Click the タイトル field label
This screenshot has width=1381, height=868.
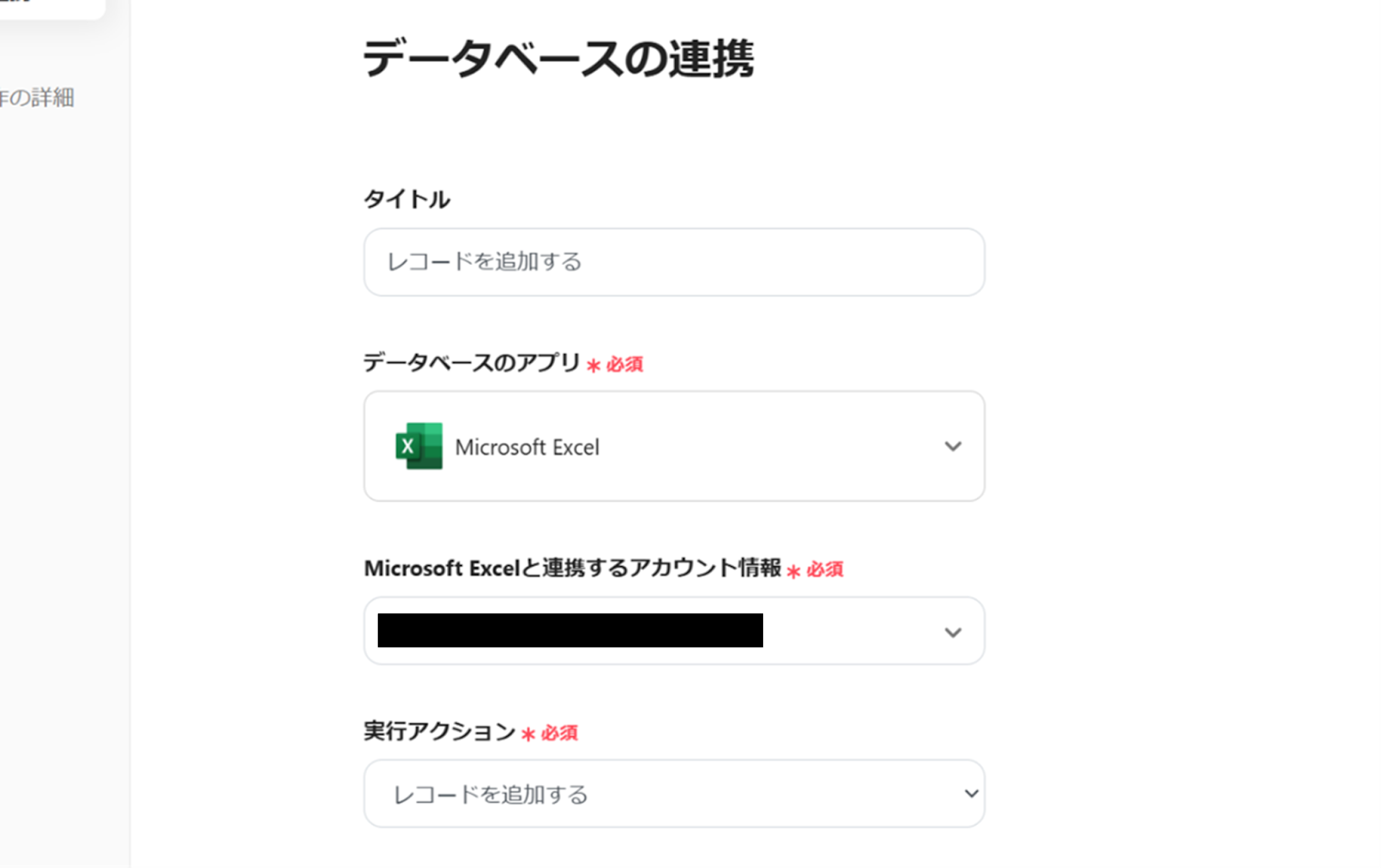(407, 199)
